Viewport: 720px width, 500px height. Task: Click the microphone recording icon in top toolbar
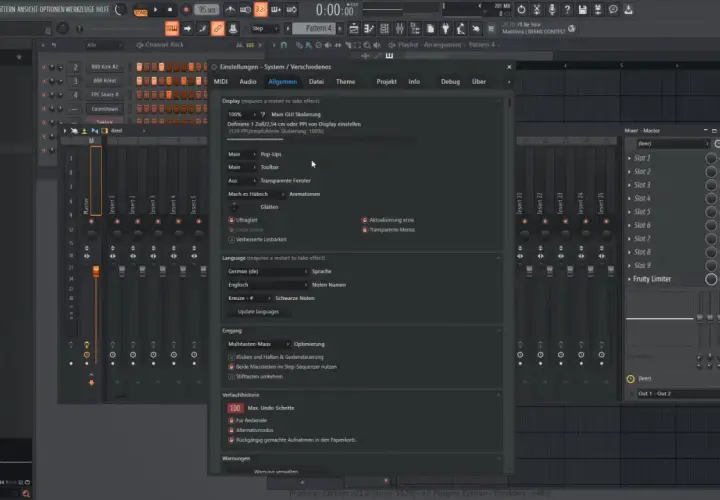[x=552, y=9]
